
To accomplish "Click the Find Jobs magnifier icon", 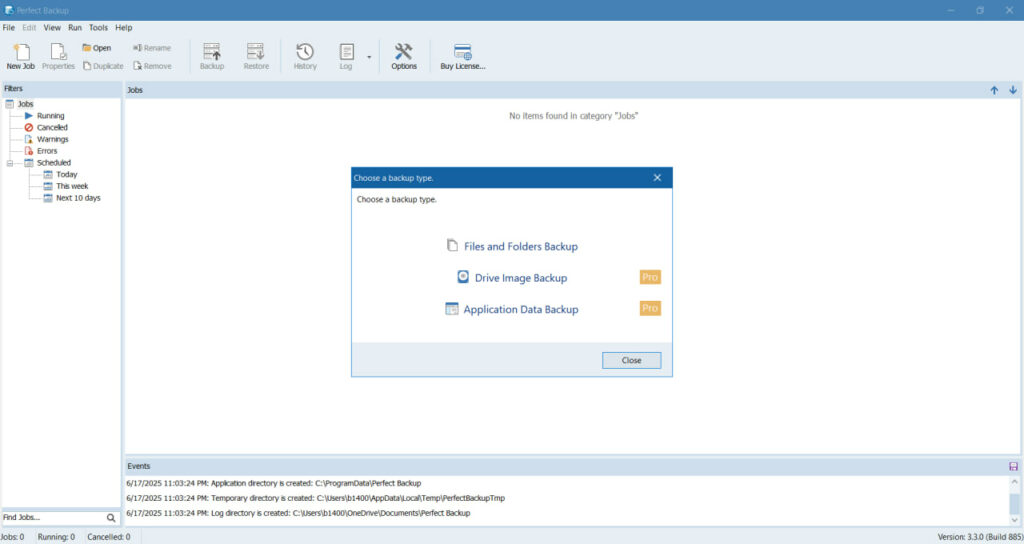I will click(x=111, y=518).
